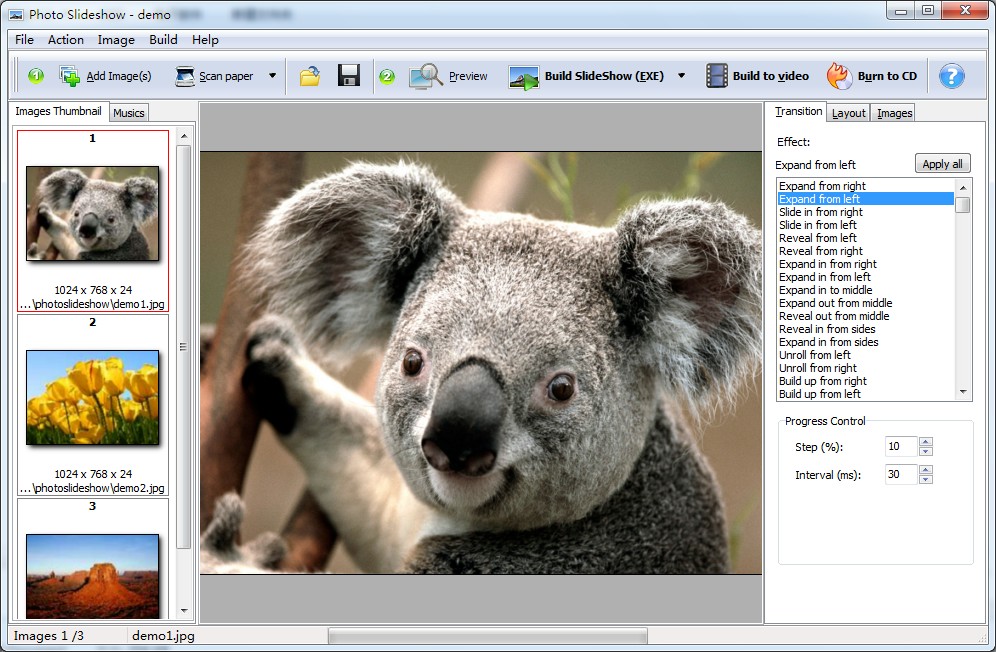This screenshot has width=996, height=652.
Task: Select effect 'Expand from left'
Action: [x=865, y=199]
